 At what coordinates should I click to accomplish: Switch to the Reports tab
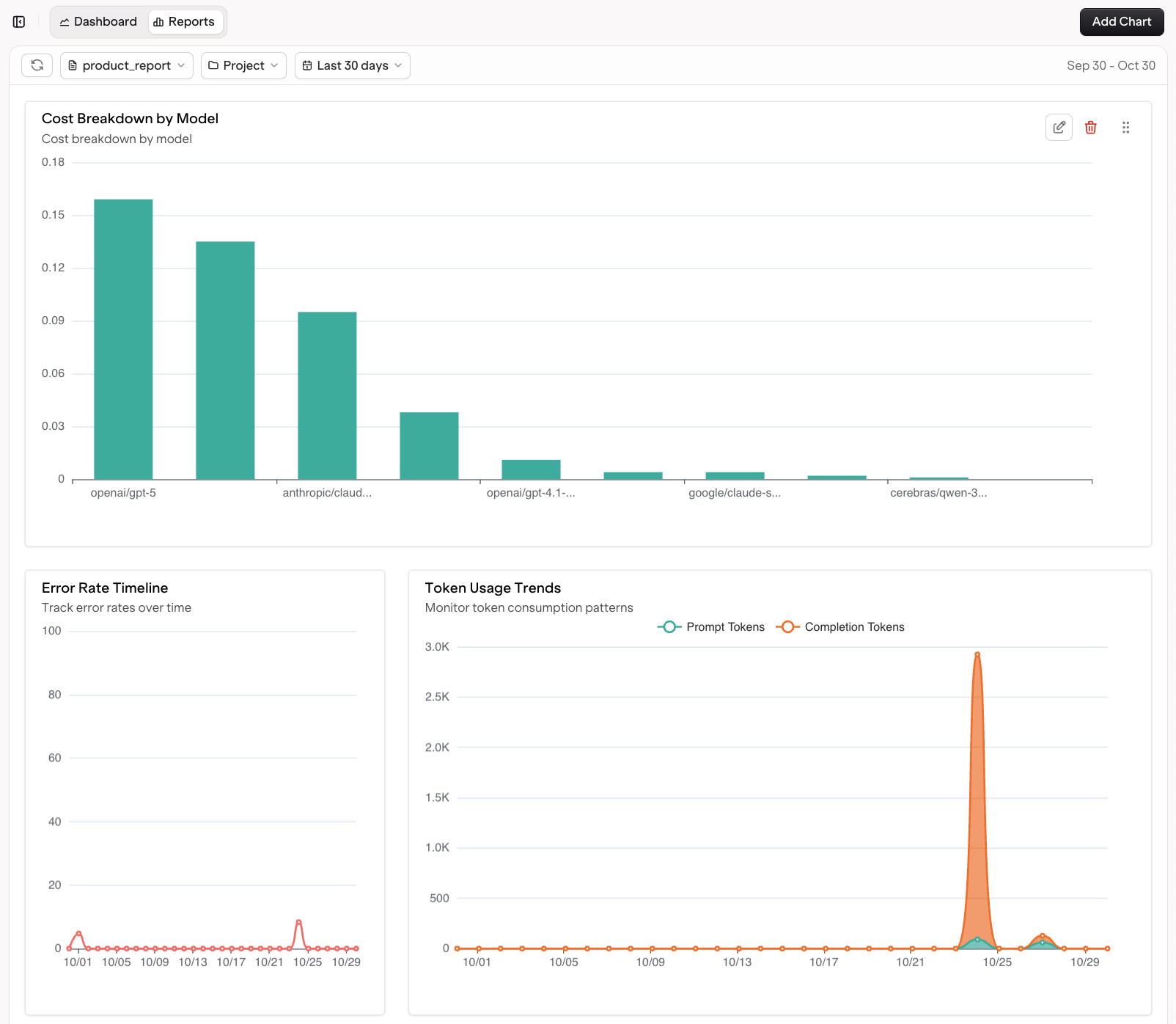185,22
